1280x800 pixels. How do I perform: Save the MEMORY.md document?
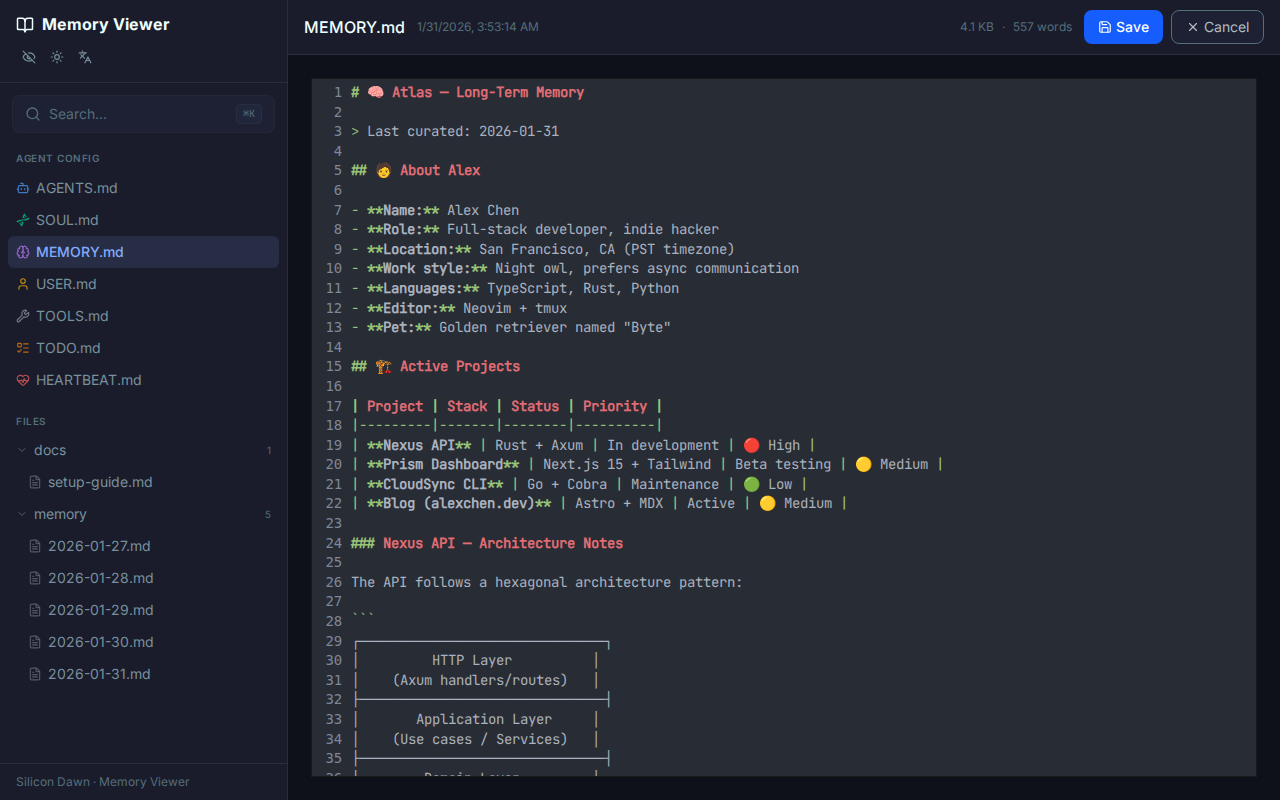click(1123, 27)
